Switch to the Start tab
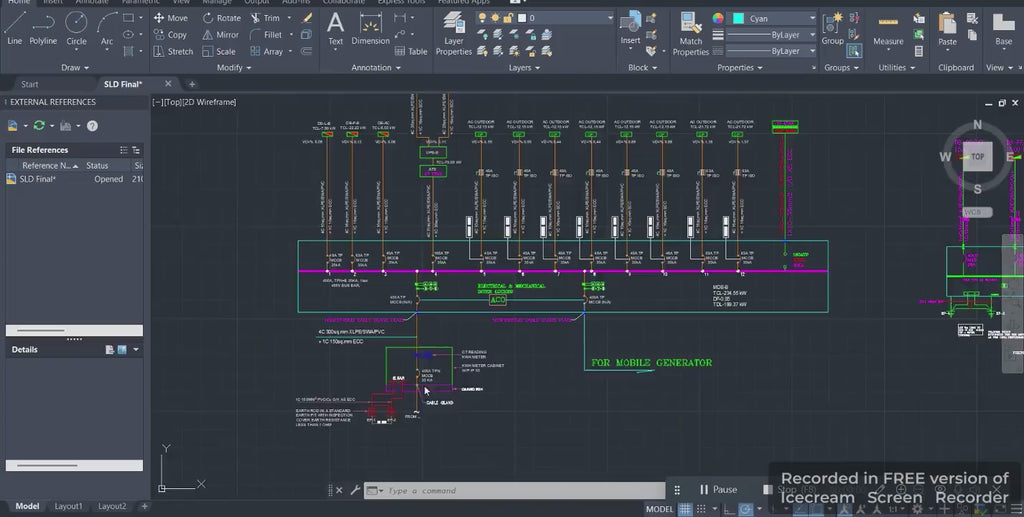 point(29,84)
